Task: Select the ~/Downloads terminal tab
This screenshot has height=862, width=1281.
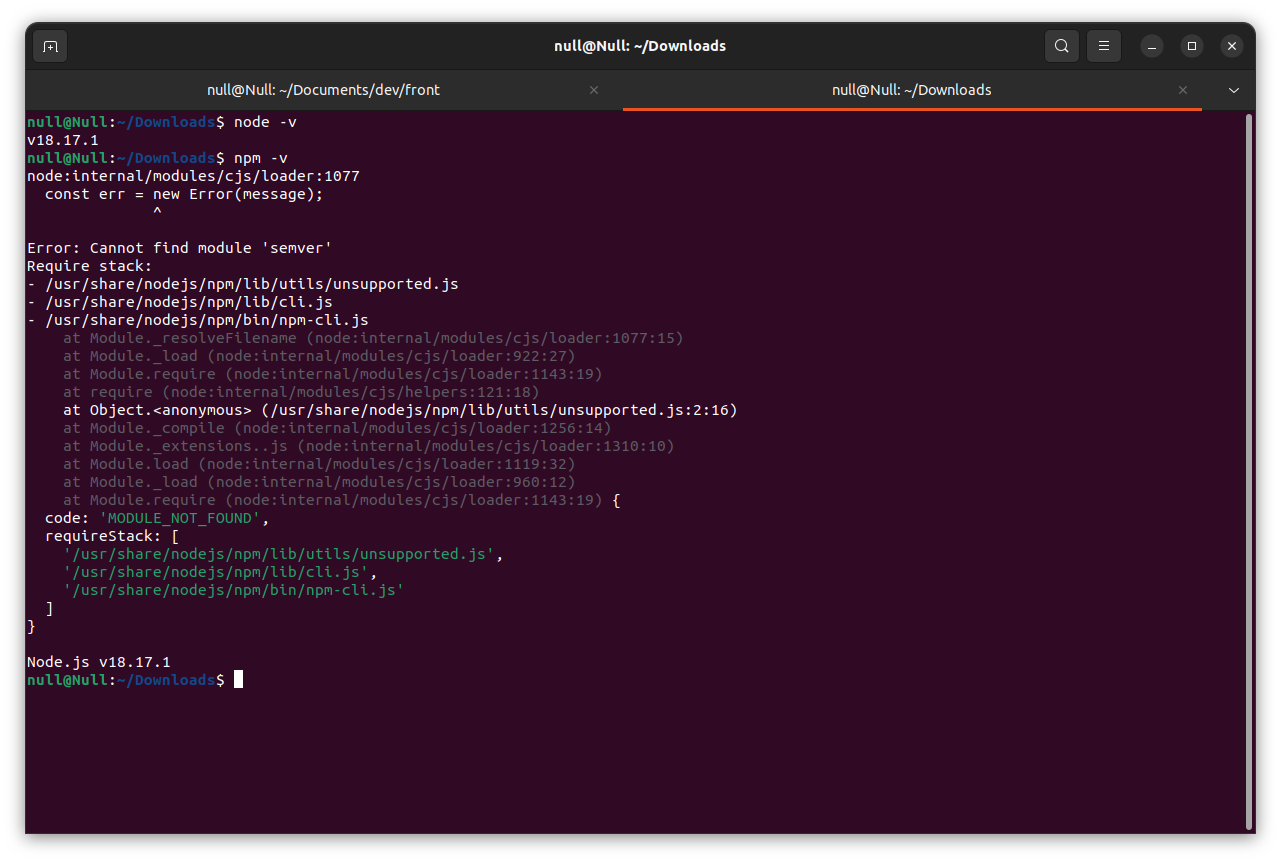Action: (911, 90)
